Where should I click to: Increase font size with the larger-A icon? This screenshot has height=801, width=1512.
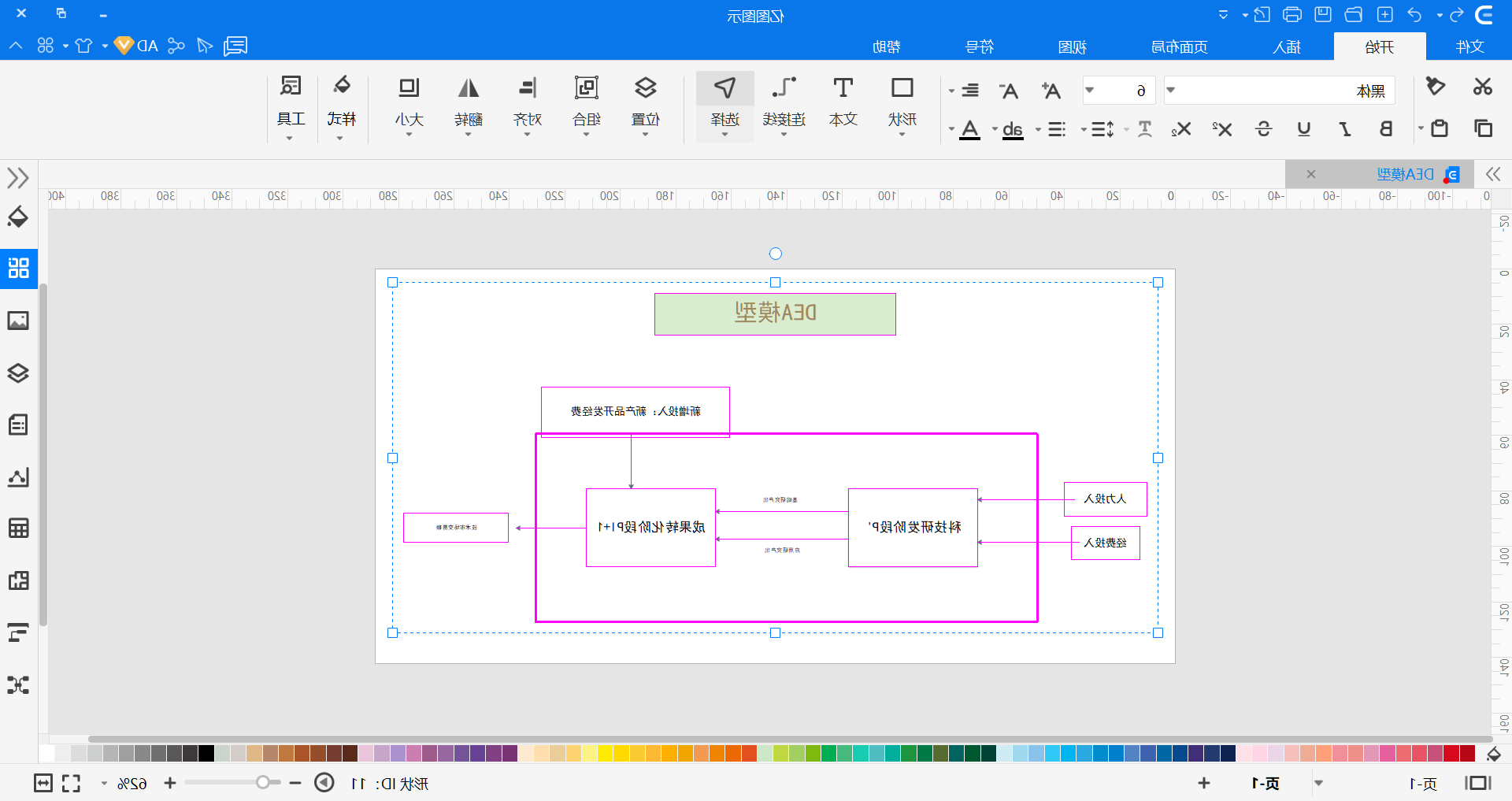[x=1051, y=91]
